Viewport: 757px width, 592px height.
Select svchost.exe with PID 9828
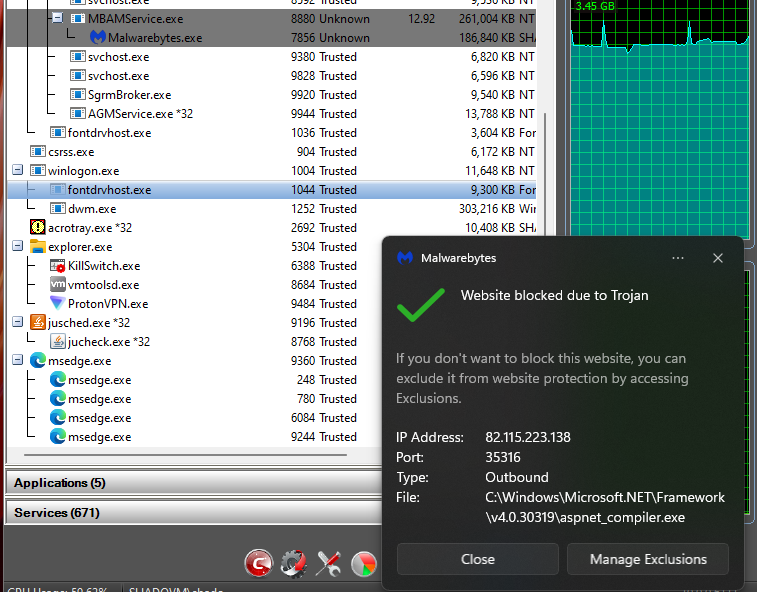click(271, 76)
